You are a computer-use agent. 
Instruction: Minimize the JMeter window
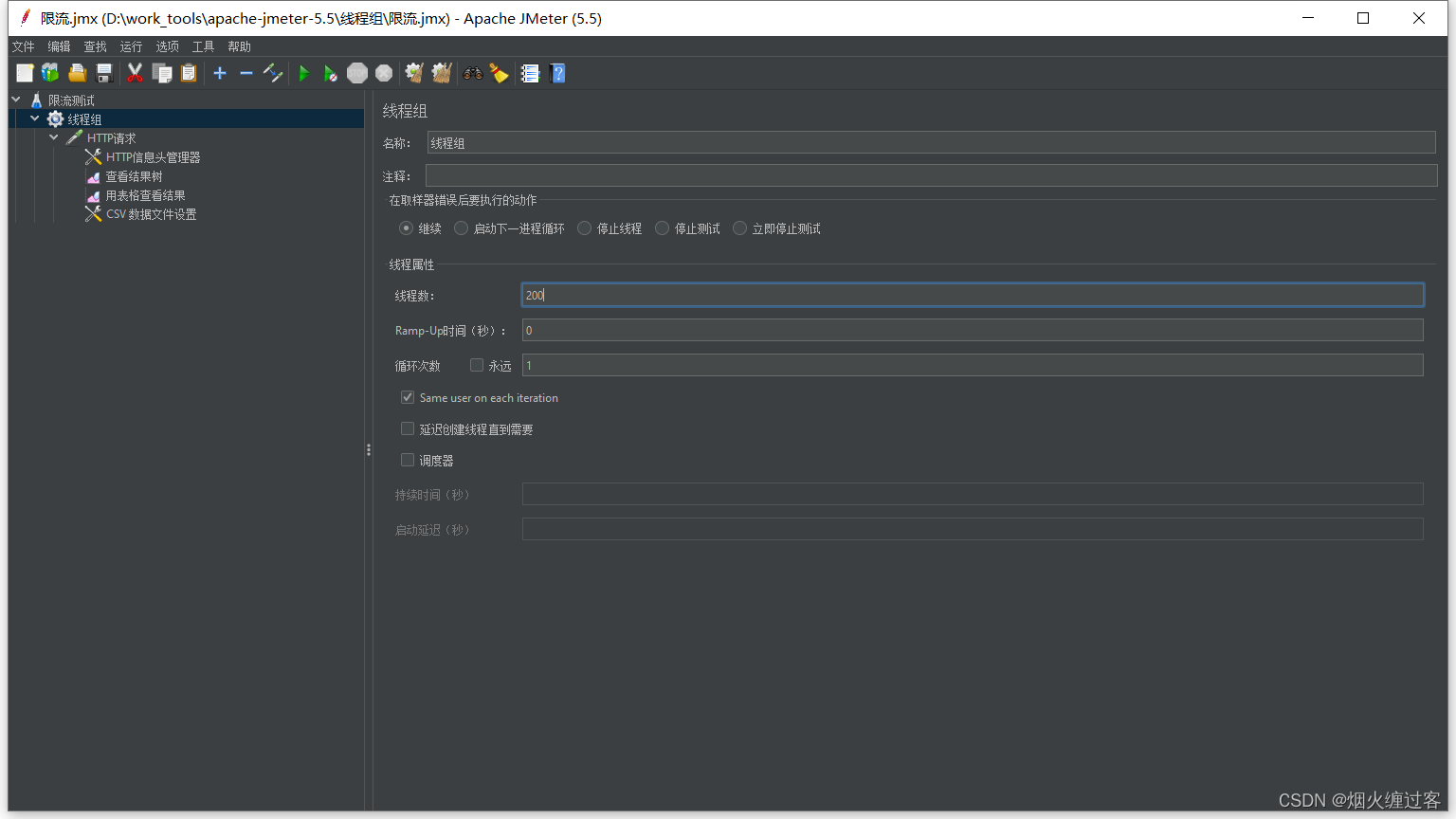coord(1308,18)
